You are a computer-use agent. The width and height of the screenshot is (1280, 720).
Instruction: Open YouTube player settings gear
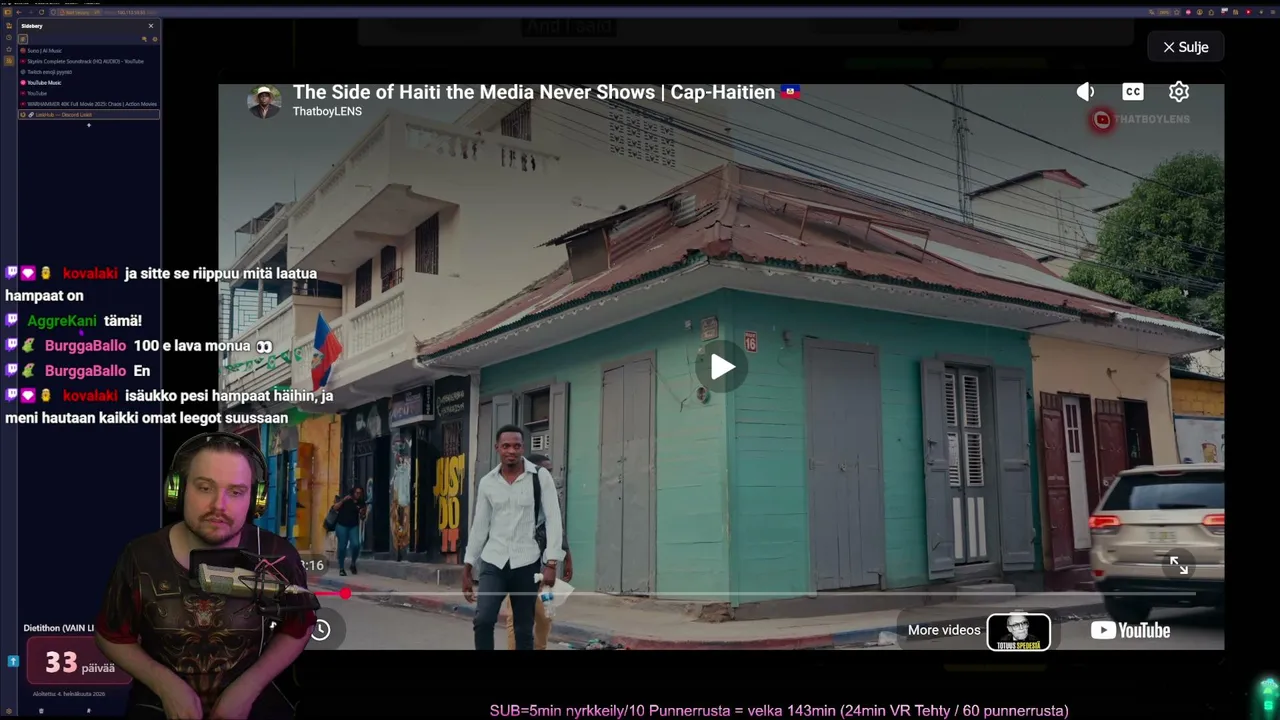click(x=1179, y=92)
